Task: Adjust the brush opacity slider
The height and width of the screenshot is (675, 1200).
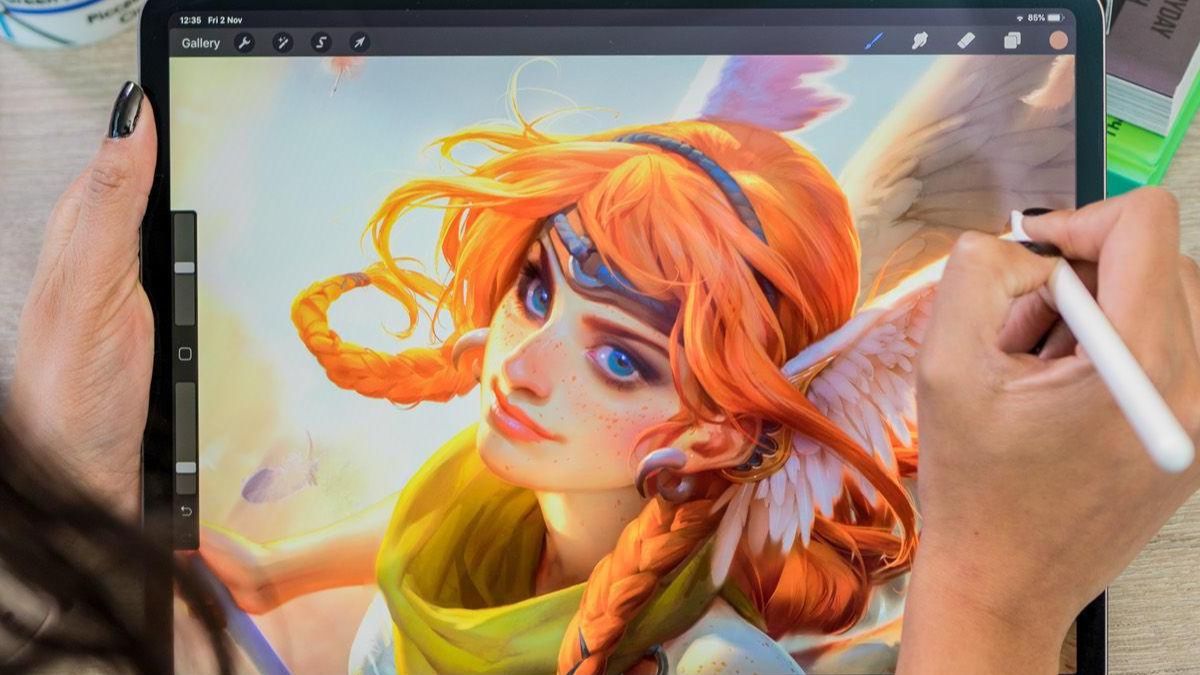Action: (x=185, y=465)
